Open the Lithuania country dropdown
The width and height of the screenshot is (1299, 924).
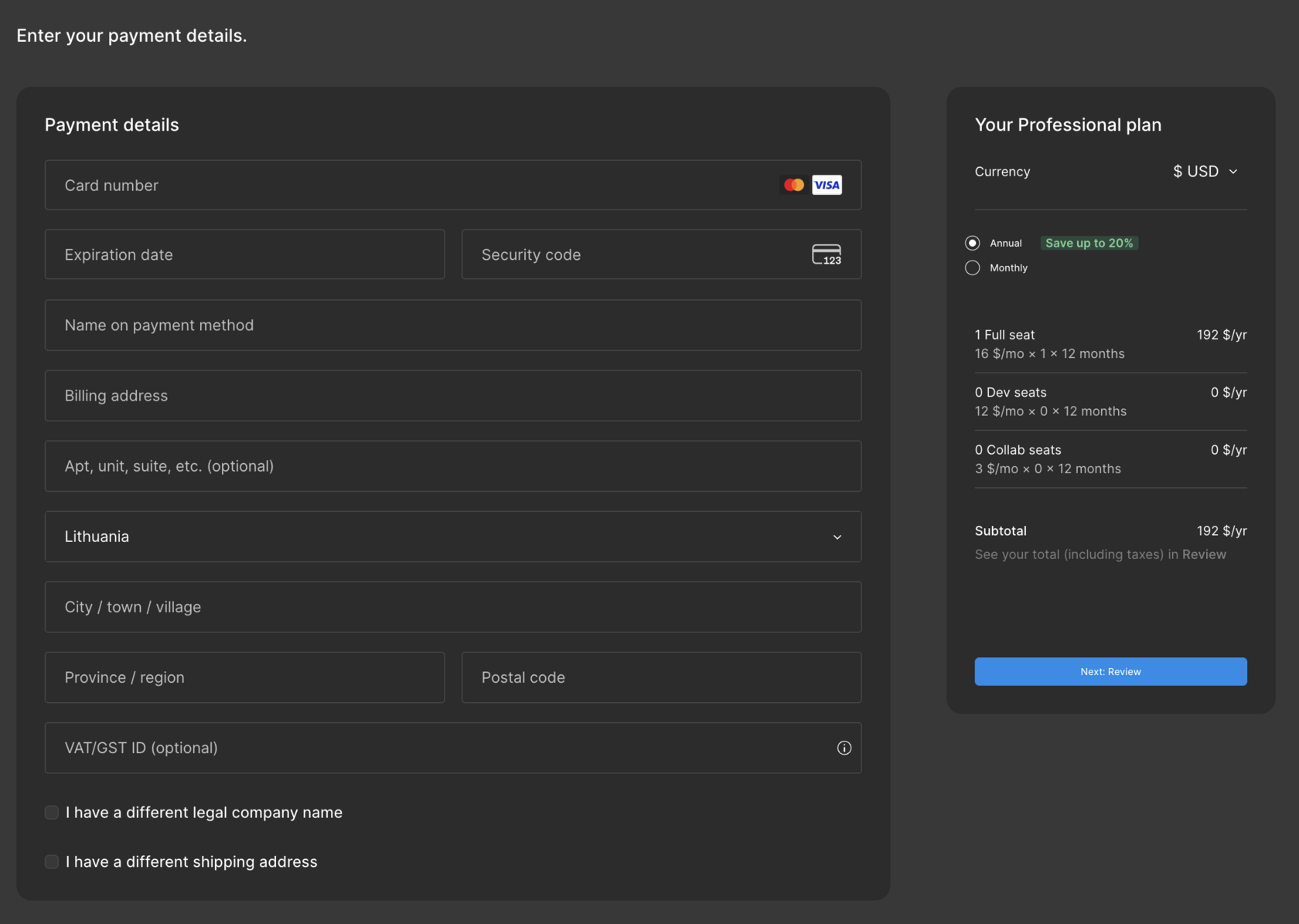point(452,537)
